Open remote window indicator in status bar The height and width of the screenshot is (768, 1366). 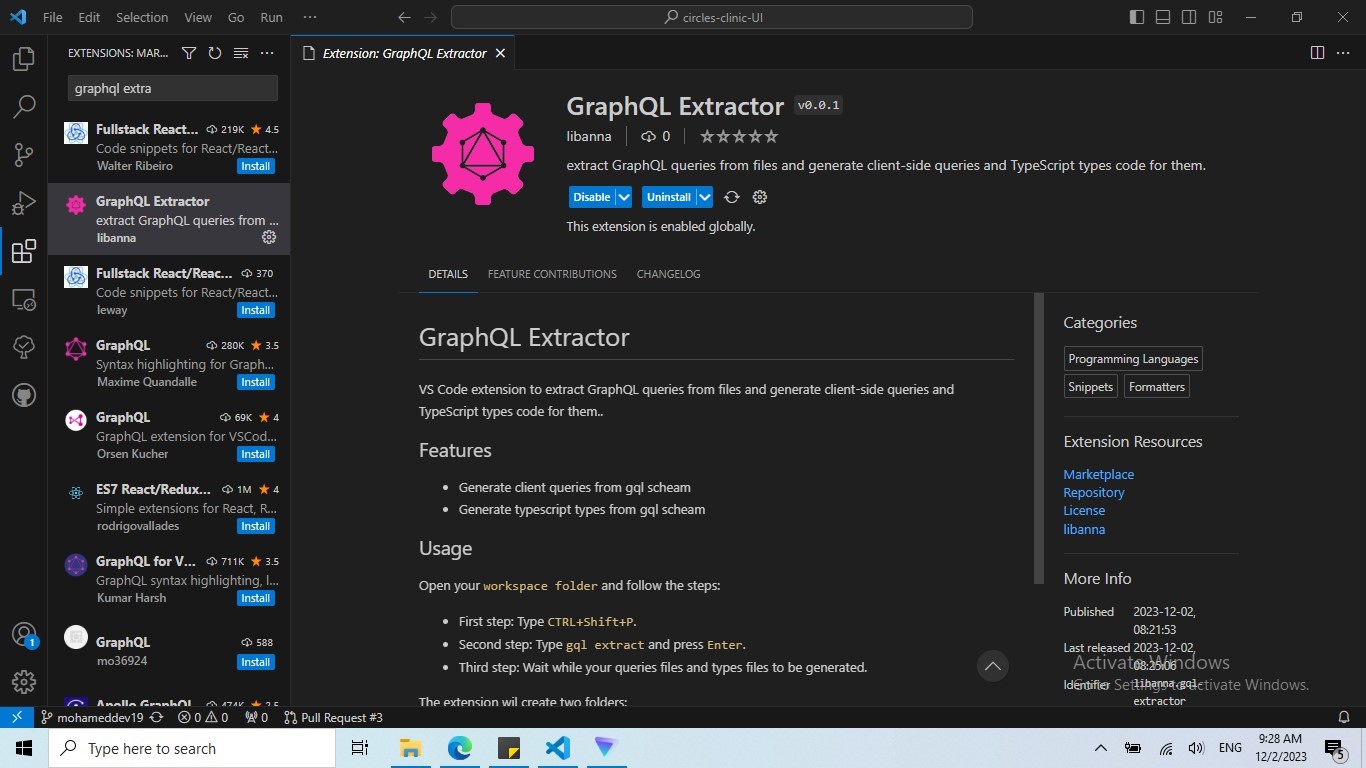tap(17, 717)
